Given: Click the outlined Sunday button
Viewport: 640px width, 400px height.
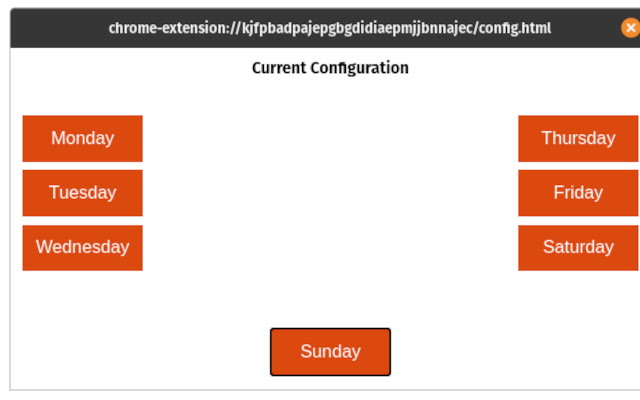Looking at the screenshot, I should pos(330,352).
